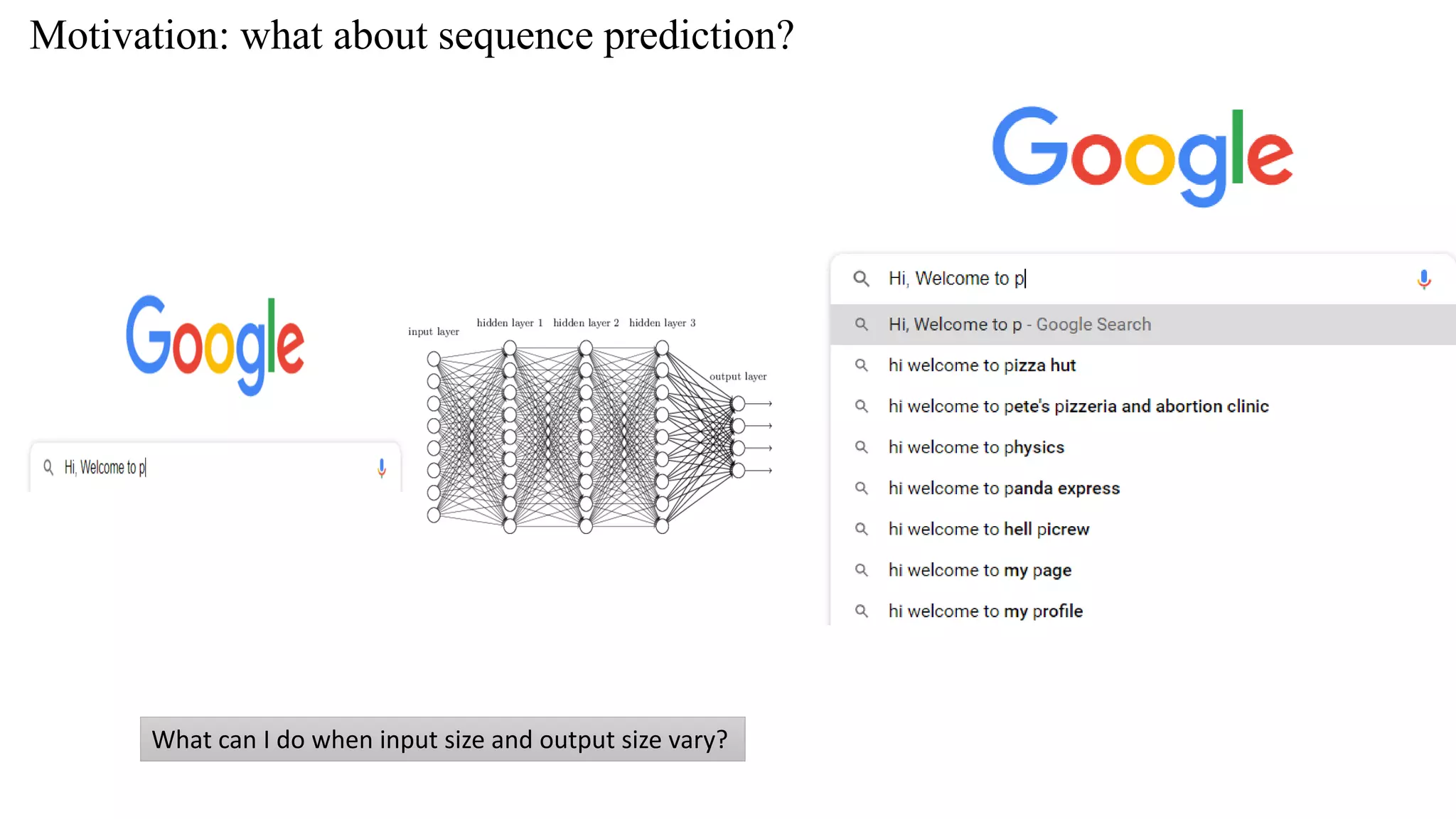This screenshot has width=1456, height=819.
Task: Click search icon beside 'pizza hut' suggestion
Action: click(861, 365)
